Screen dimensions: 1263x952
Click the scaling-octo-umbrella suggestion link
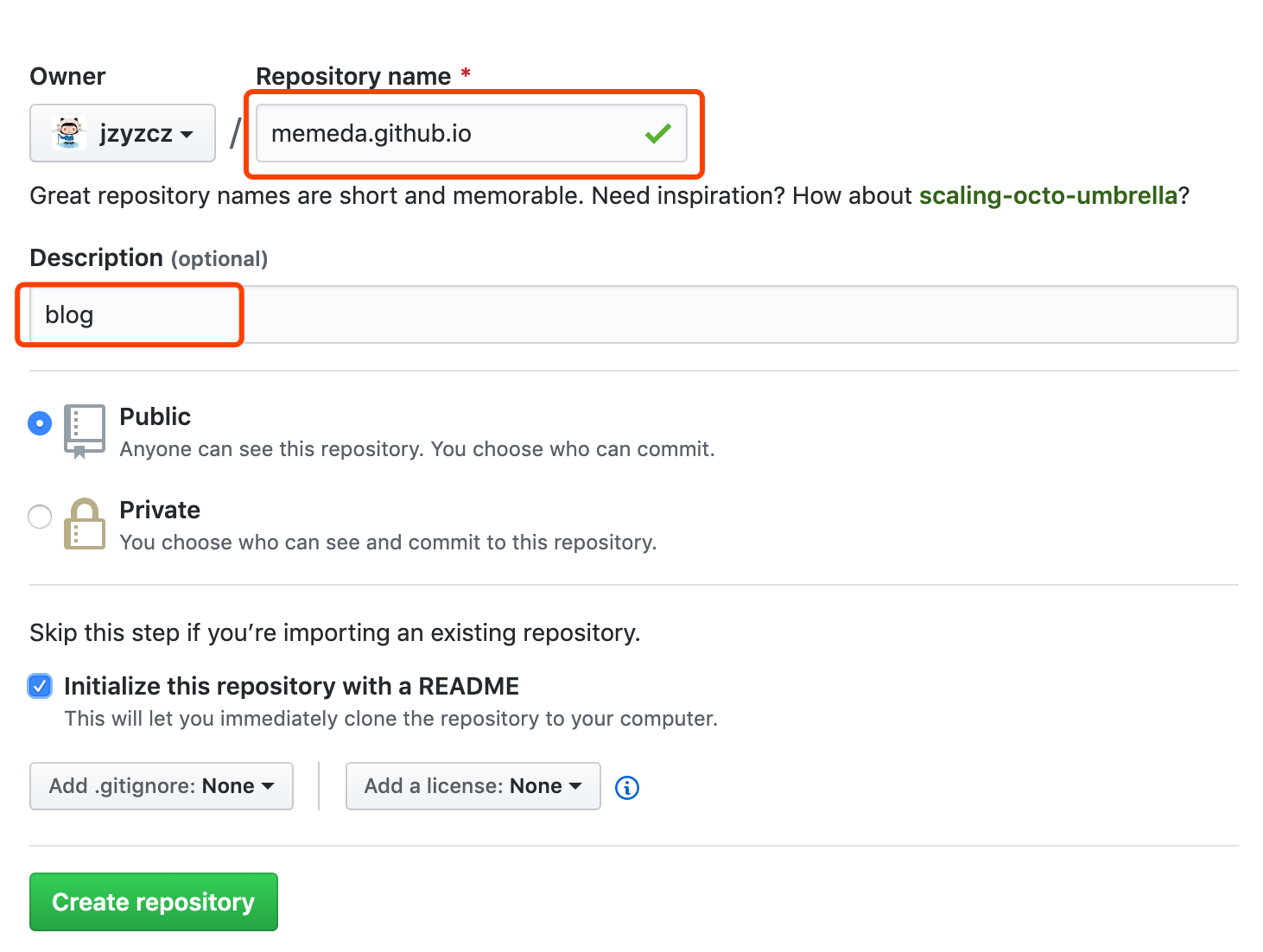(x=1048, y=195)
